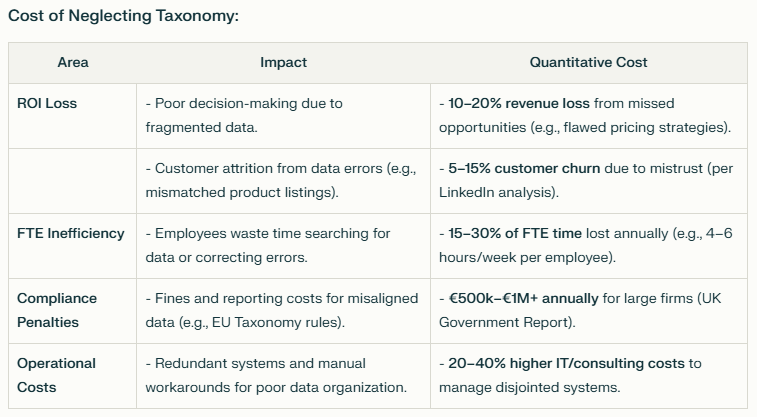Click the "Employees waste time searching" cell
The width and height of the screenshot is (757, 417).
pyautogui.click(x=268, y=245)
